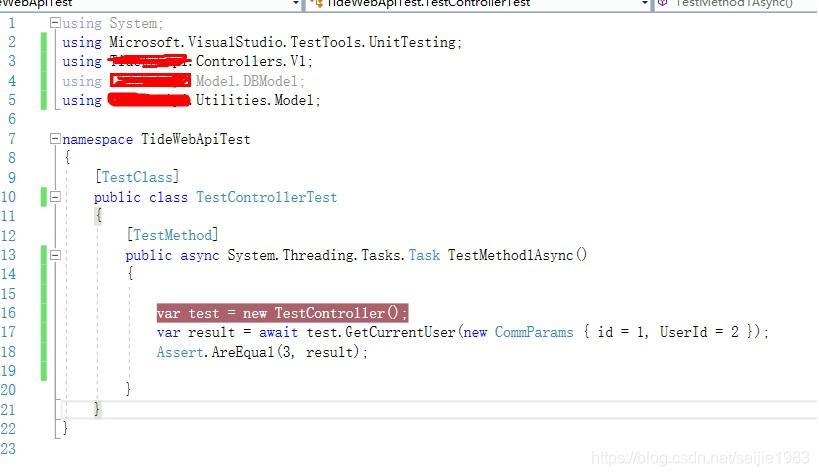Click line number 7 in the margin
This screenshot has width=819, height=476.
[11, 139]
